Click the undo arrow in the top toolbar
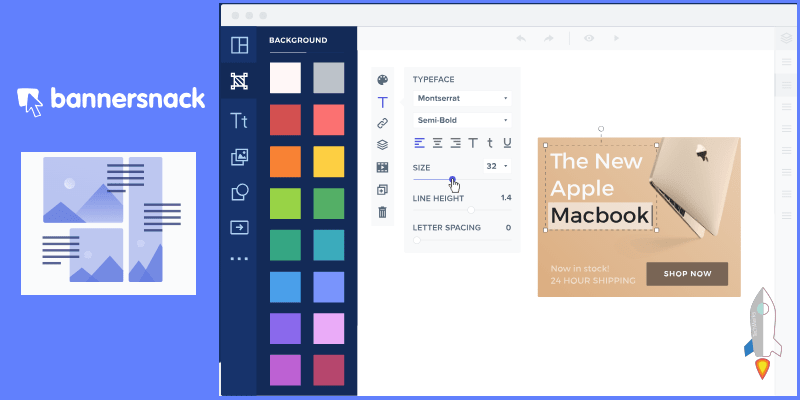800x400 pixels. coord(520,38)
